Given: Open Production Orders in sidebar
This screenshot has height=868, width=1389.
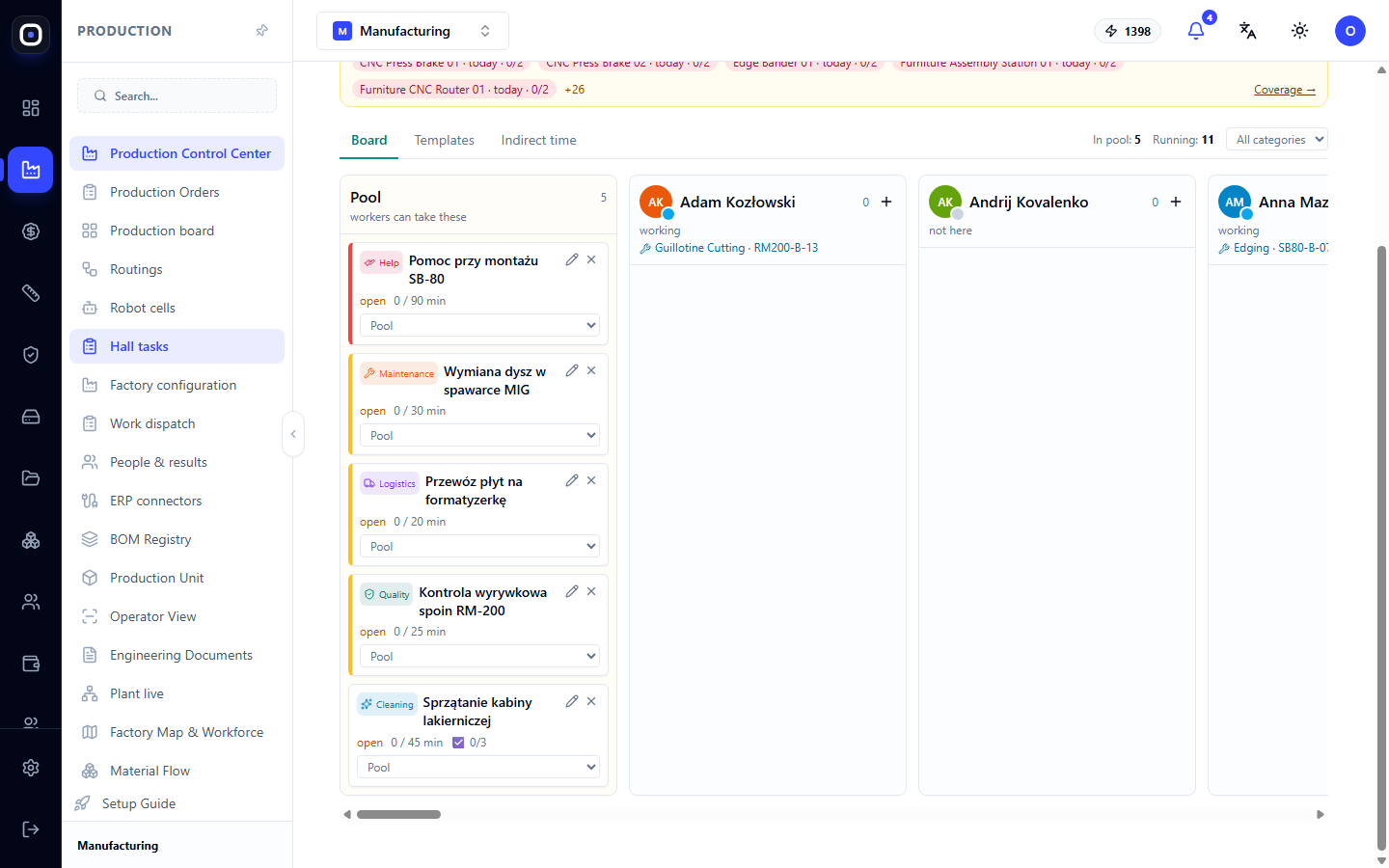Looking at the screenshot, I should pyautogui.click(x=177, y=192).
